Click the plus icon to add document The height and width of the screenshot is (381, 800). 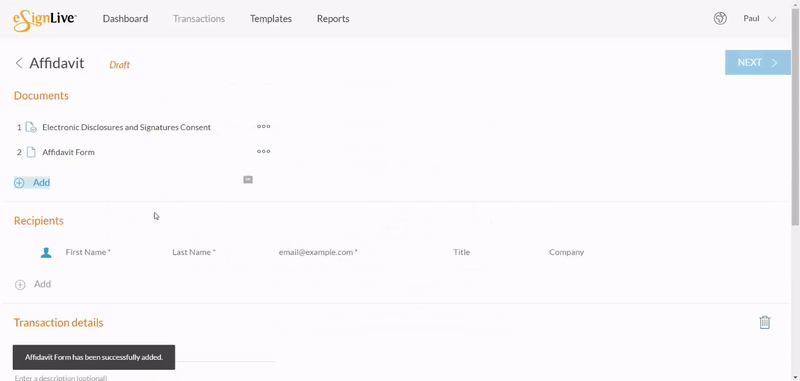pyautogui.click(x=19, y=183)
